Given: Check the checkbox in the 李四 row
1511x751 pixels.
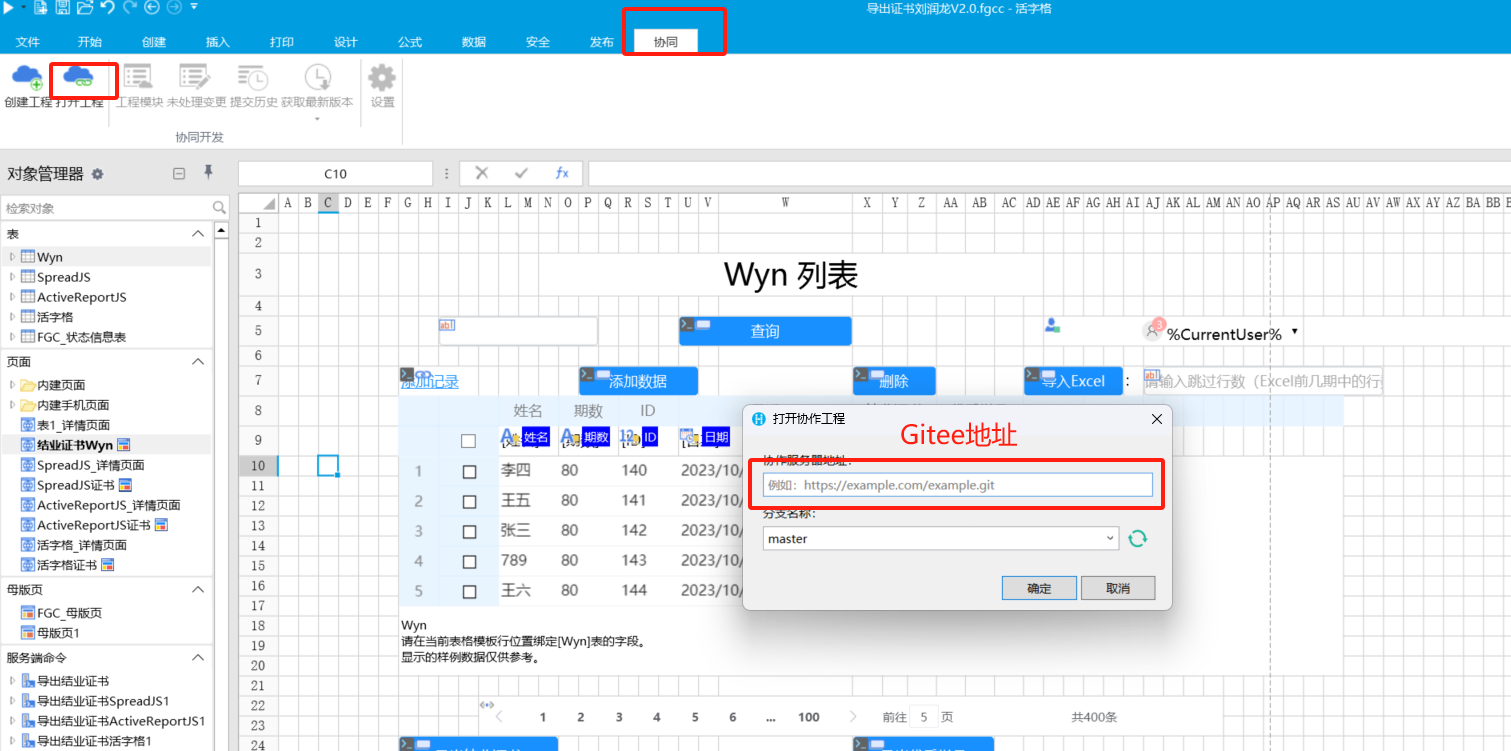Looking at the screenshot, I should 469,472.
